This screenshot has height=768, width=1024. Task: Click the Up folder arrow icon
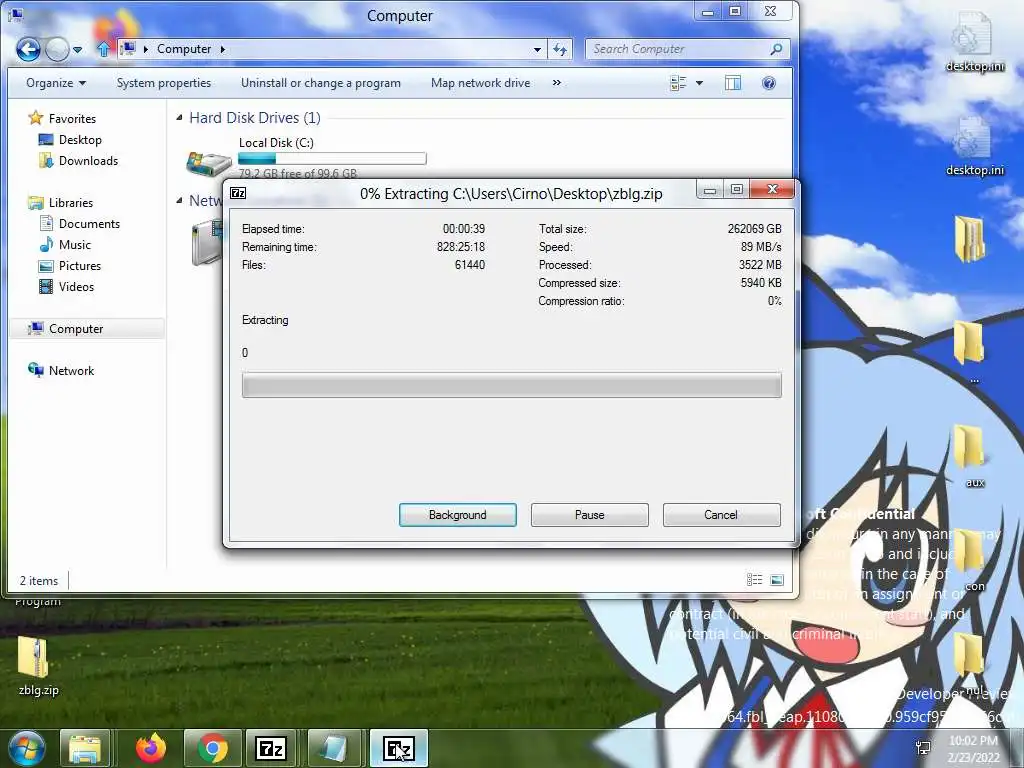[103, 49]
